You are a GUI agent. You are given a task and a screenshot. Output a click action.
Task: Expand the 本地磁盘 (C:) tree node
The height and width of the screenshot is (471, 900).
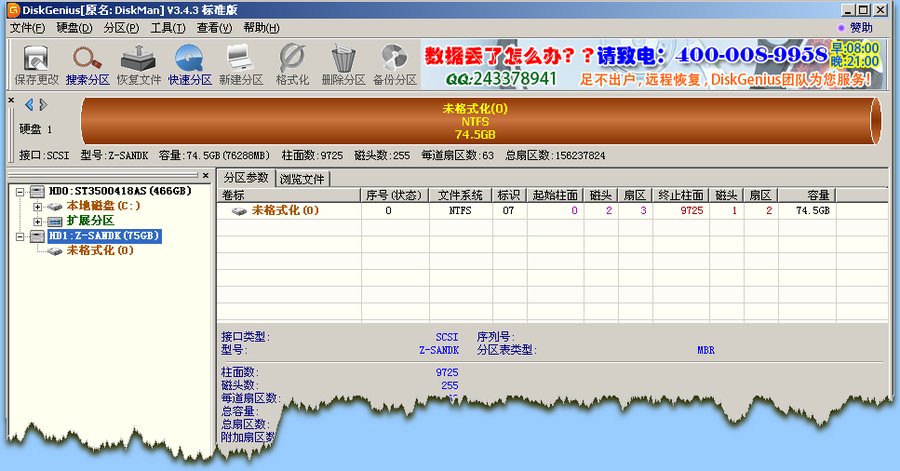(37, 207)
